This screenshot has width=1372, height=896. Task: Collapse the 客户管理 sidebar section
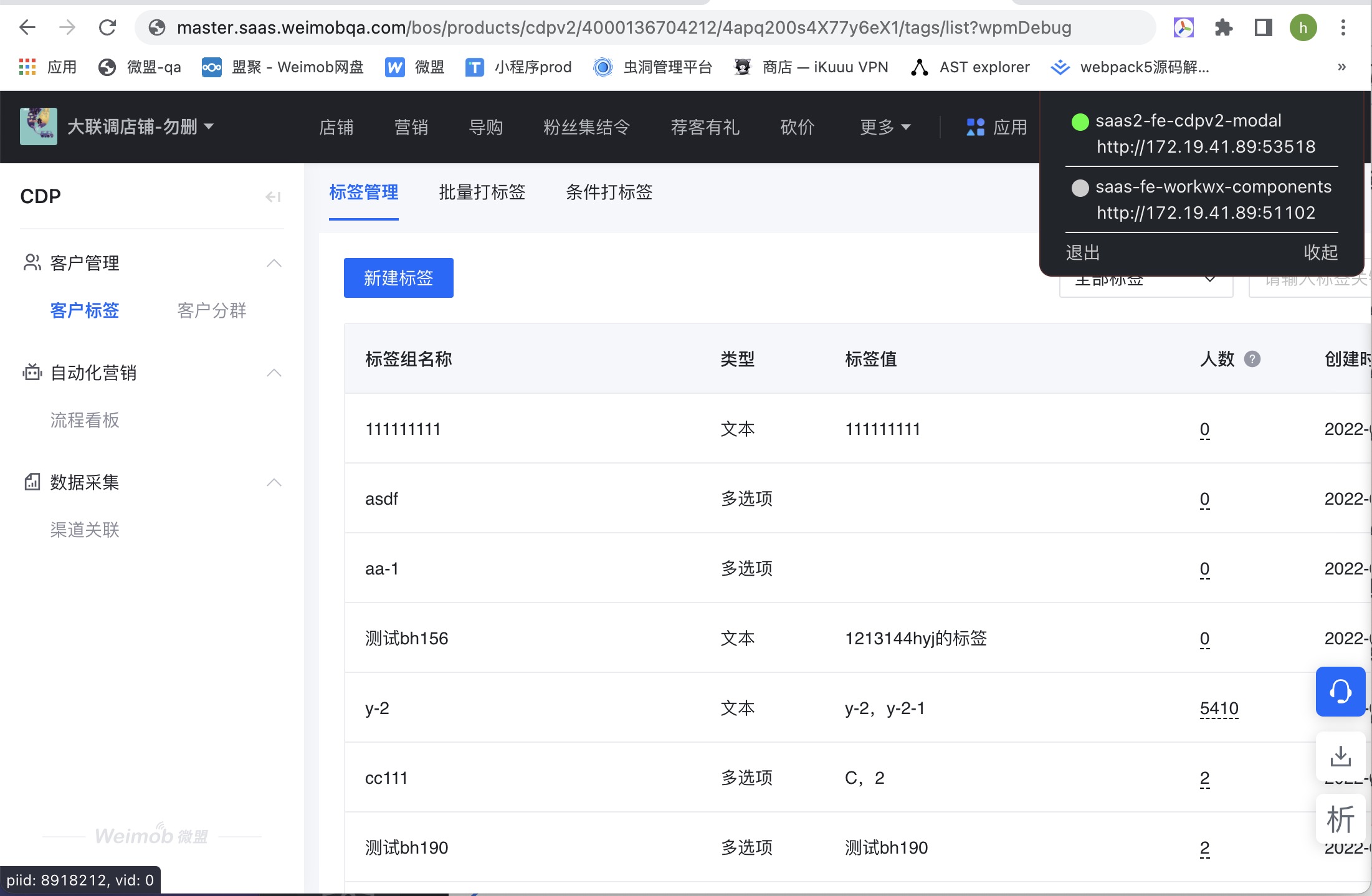274,263
